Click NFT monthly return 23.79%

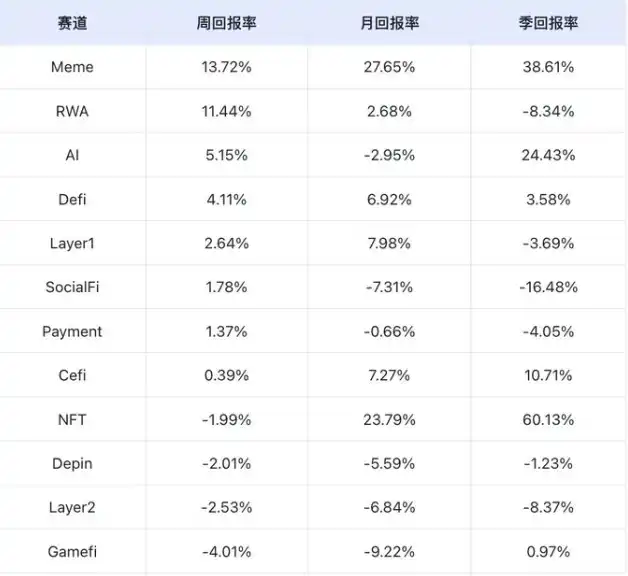tap(389, 419)
